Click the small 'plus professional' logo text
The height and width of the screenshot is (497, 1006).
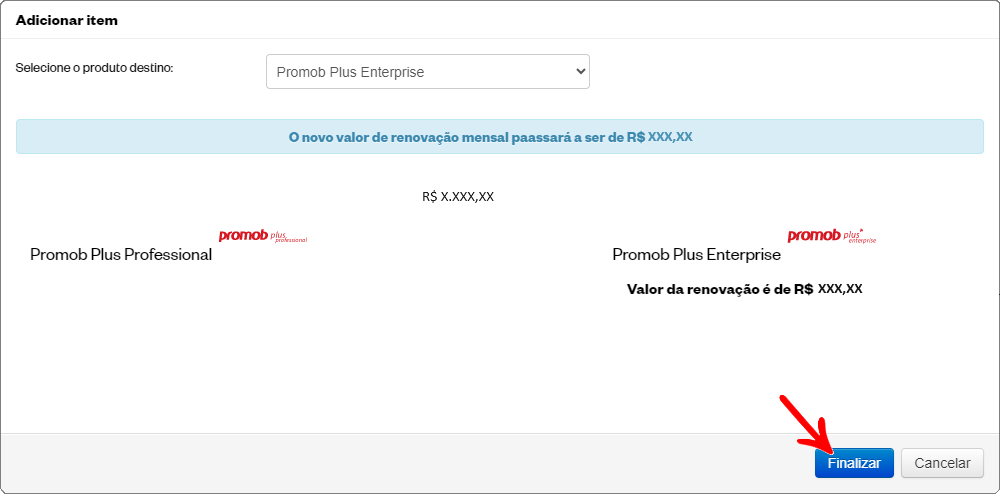pos(289,239)
